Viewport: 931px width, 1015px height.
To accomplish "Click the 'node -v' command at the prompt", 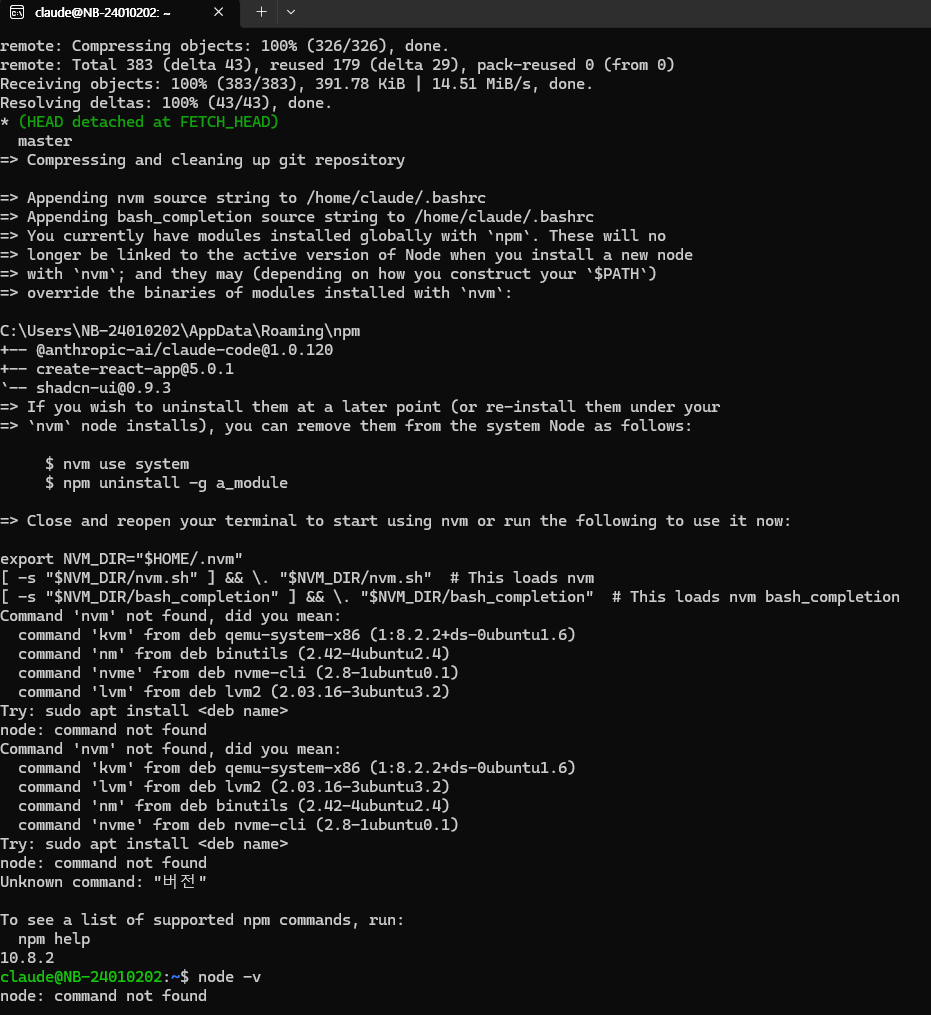I will [229, 977].
